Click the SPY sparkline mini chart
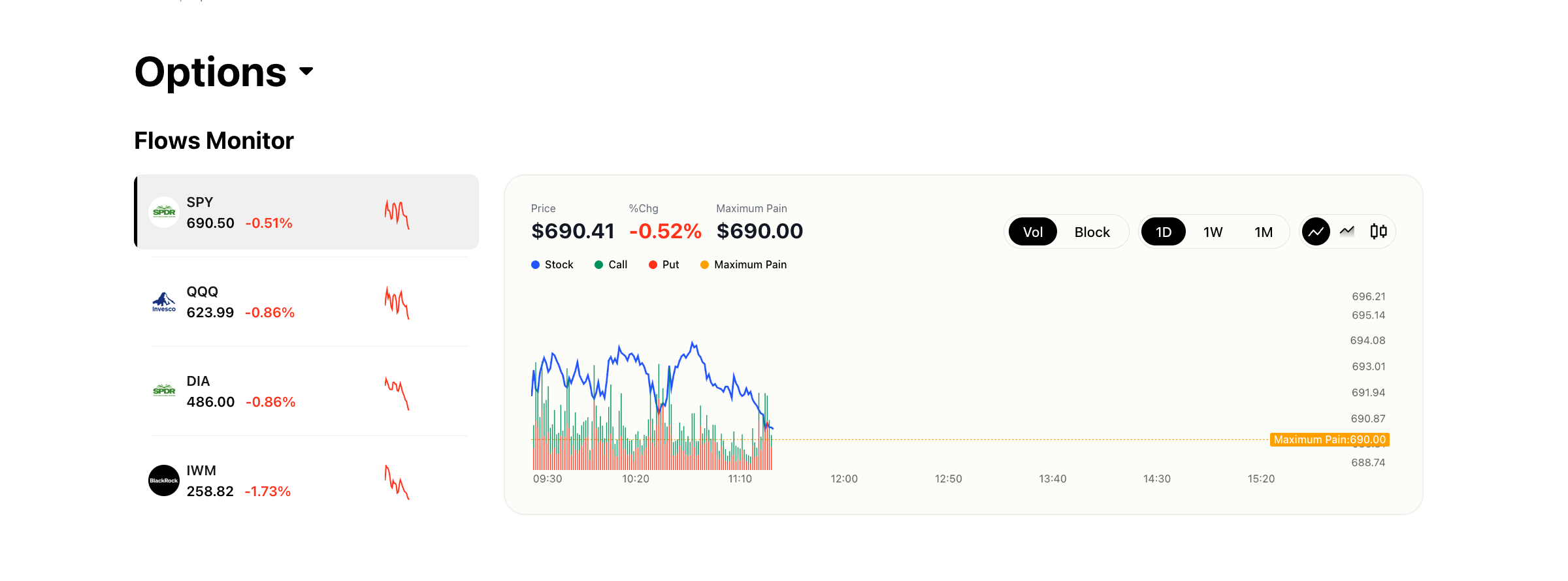Screen dimensions: 1568x581 point(397,213)
